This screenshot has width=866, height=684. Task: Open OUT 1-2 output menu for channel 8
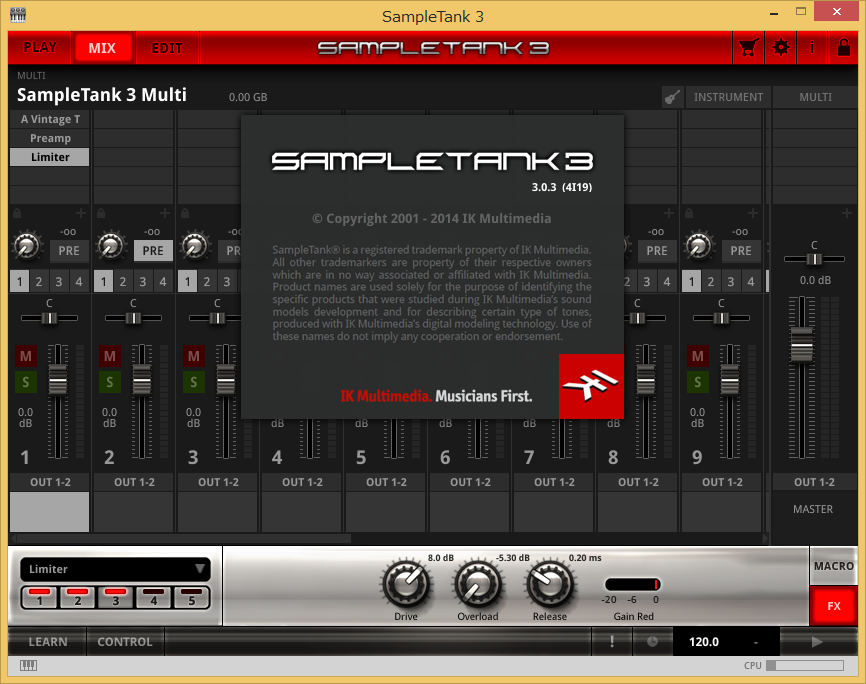point(637,482)
